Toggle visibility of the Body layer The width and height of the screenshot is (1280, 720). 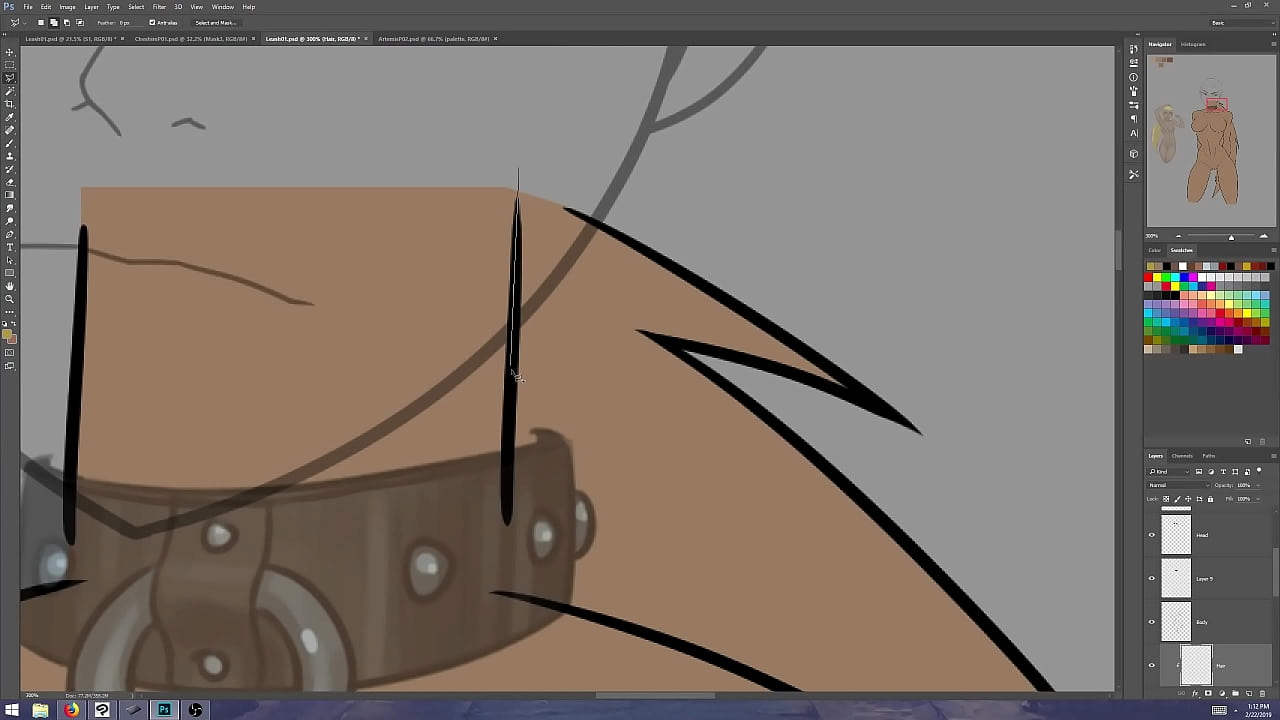point(1151,622)
